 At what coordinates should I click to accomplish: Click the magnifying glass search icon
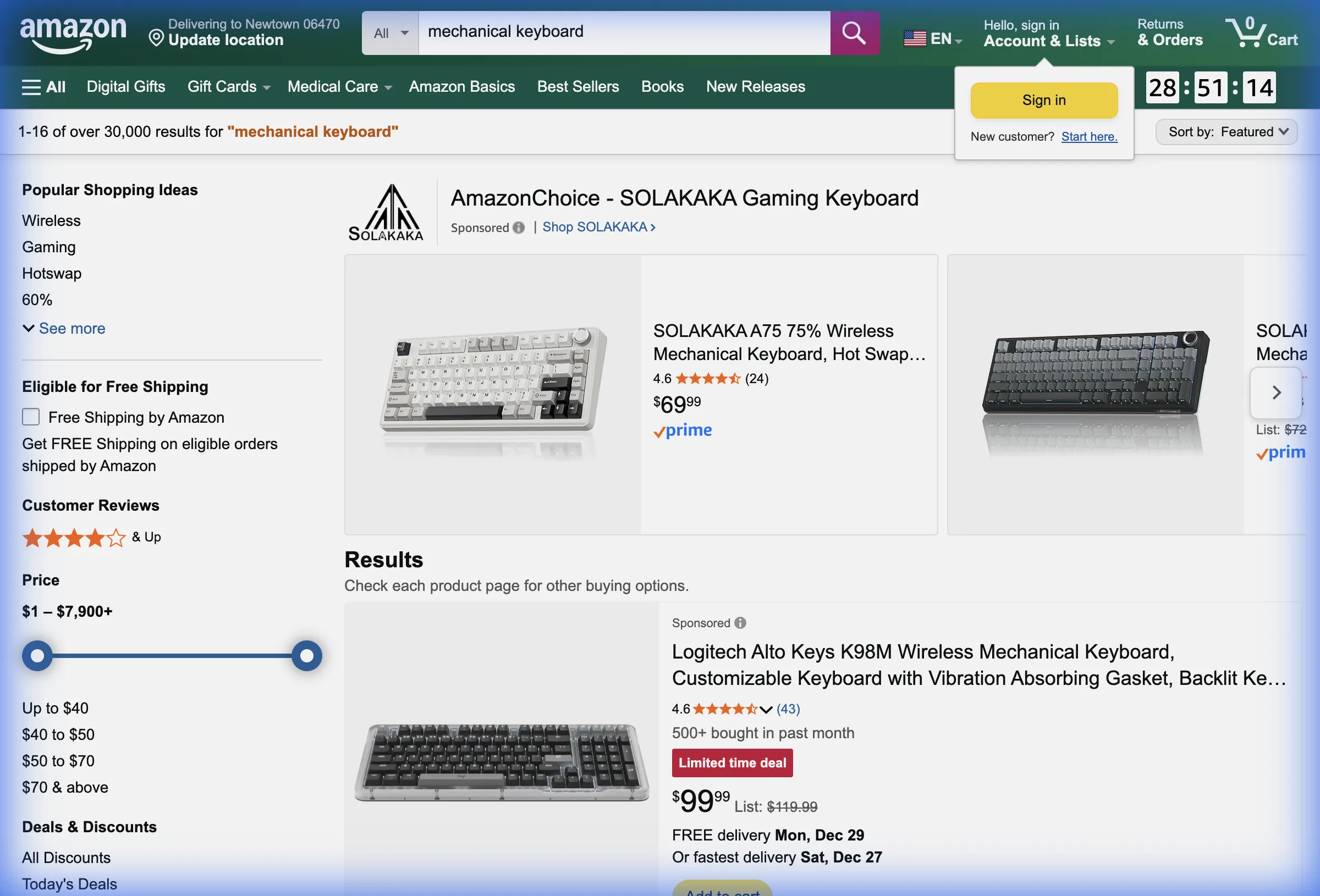click(854, 32)
